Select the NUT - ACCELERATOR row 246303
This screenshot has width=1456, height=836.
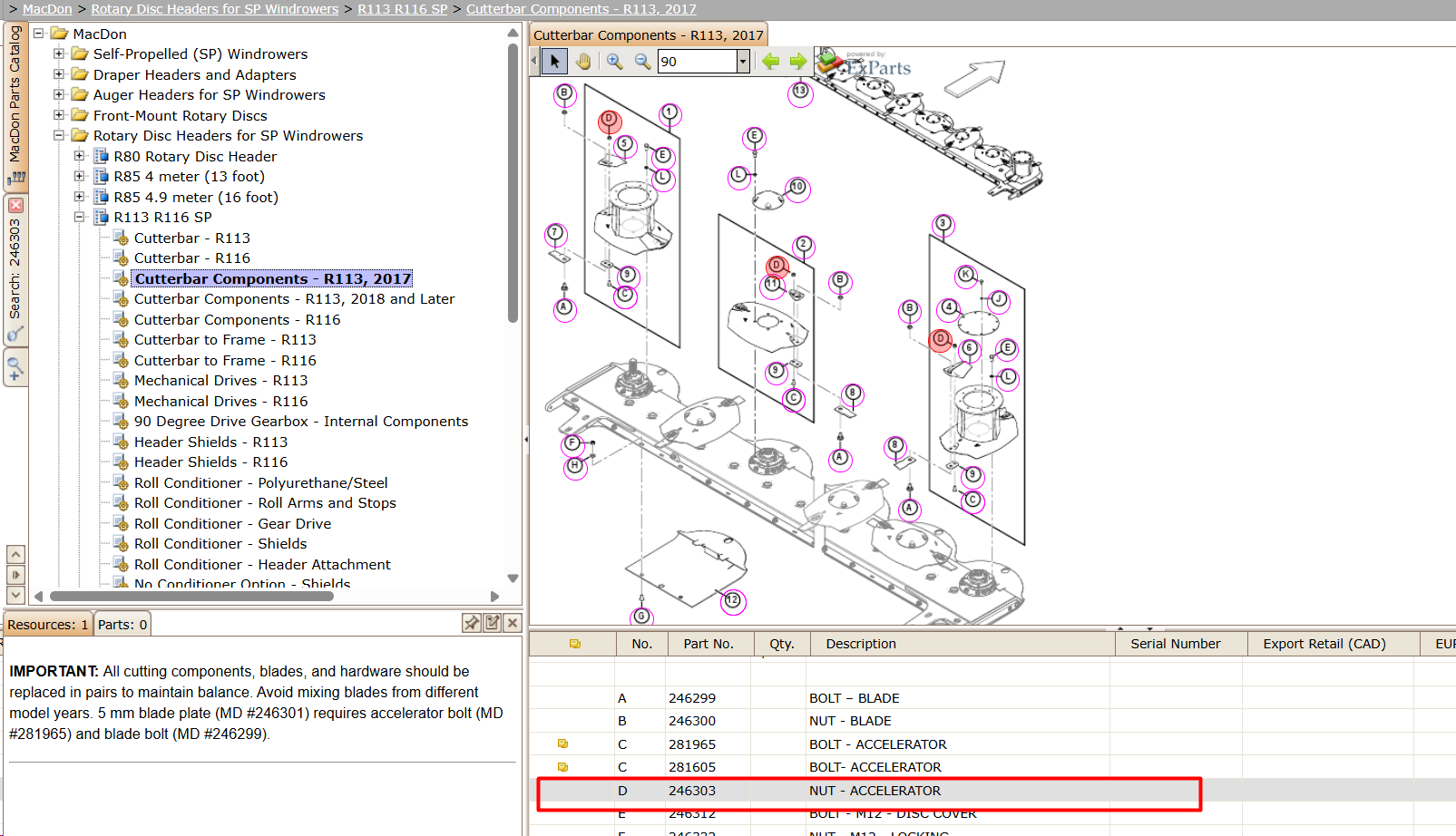point(869,791)
